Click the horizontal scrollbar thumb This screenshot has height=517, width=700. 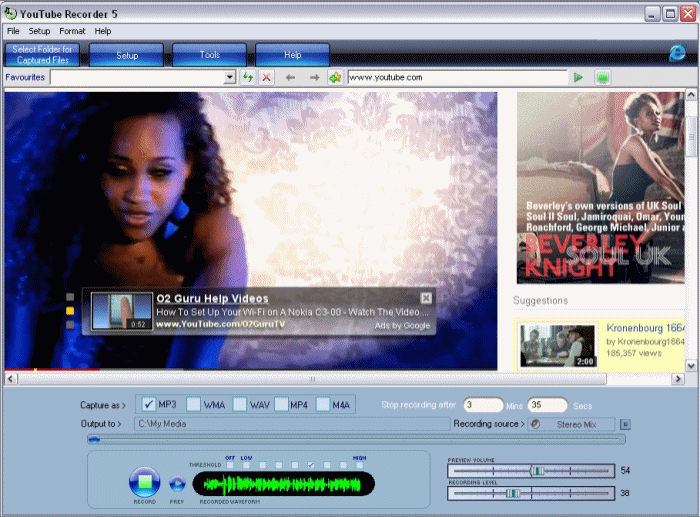[x=312, y=379]
